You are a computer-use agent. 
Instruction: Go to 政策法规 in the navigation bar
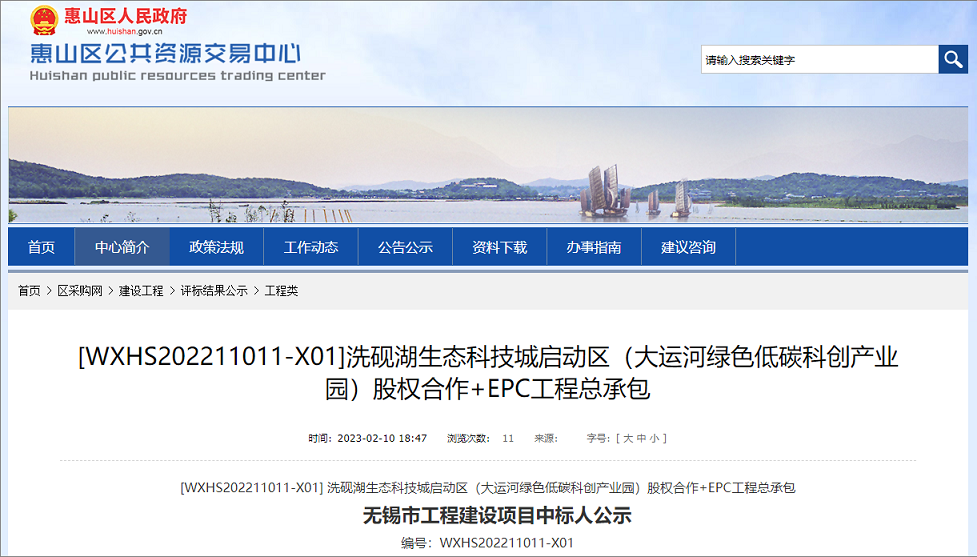click(x=216, y=247)
